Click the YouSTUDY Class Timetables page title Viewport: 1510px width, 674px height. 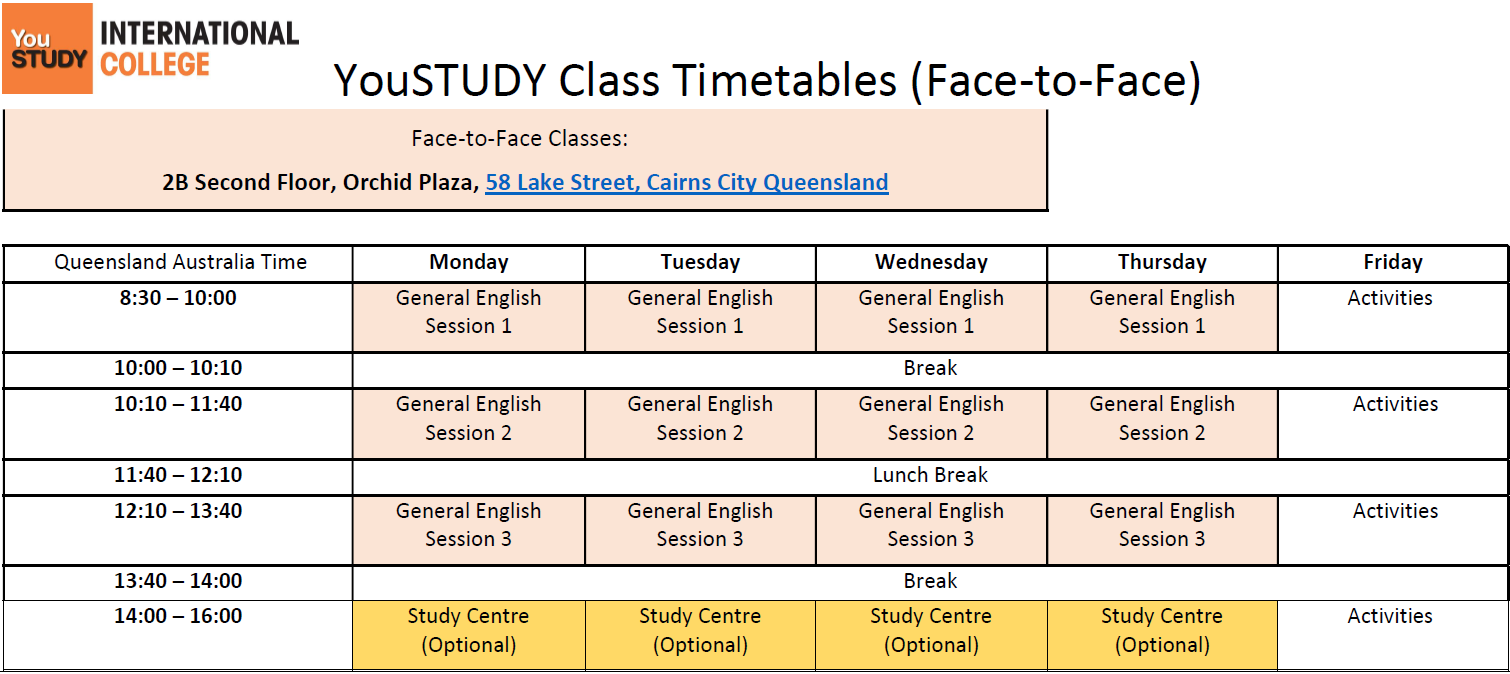coord(766,80)
